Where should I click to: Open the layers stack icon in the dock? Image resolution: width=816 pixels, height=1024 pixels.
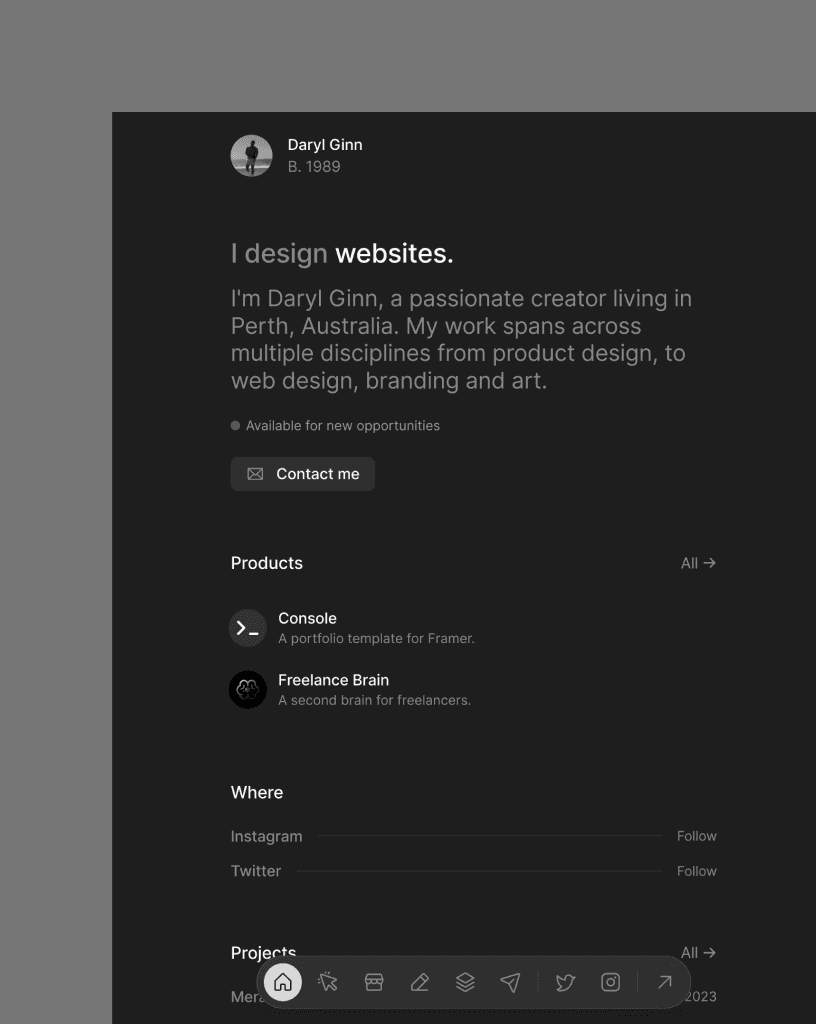tap(465, 982)
